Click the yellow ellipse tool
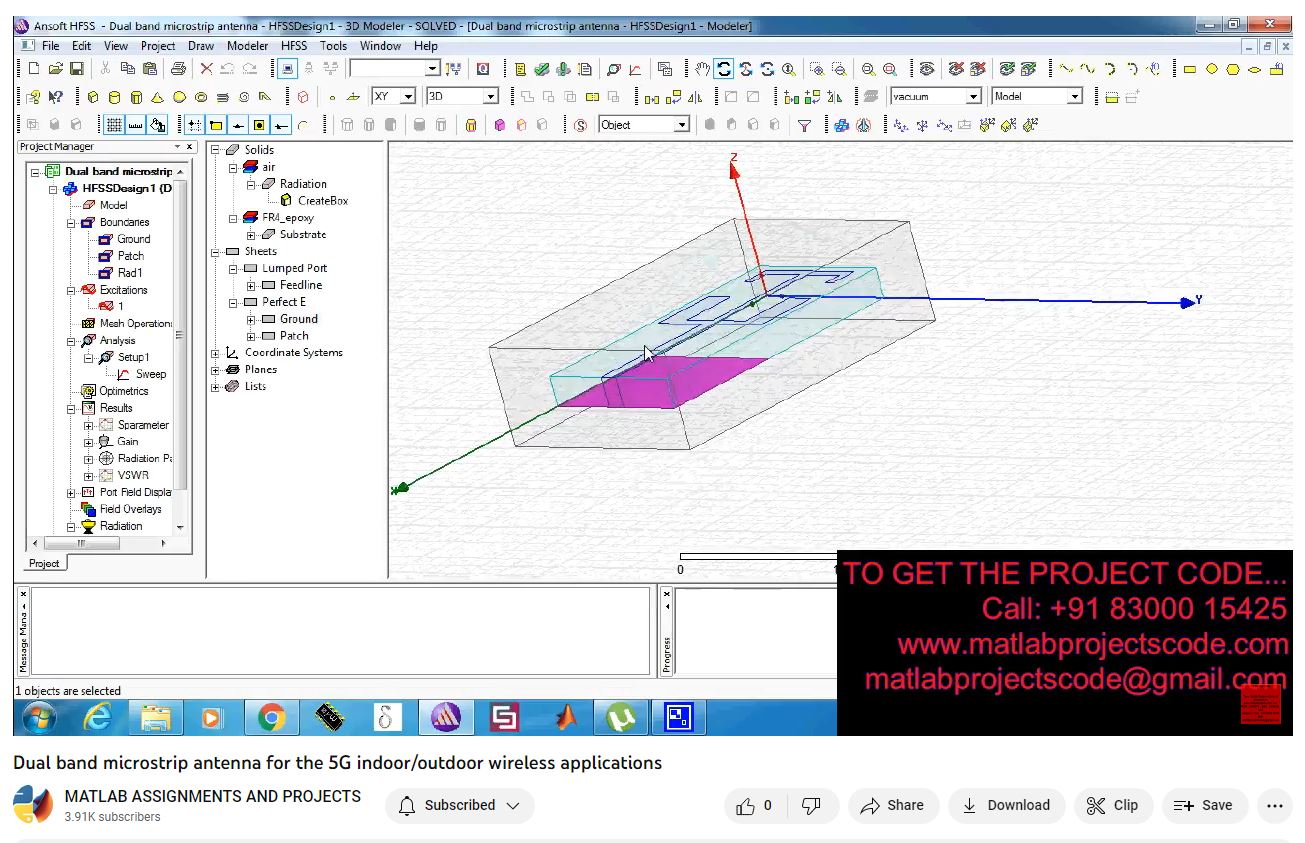This screenshot has height=843, width=1305. tap(1255, 69)
